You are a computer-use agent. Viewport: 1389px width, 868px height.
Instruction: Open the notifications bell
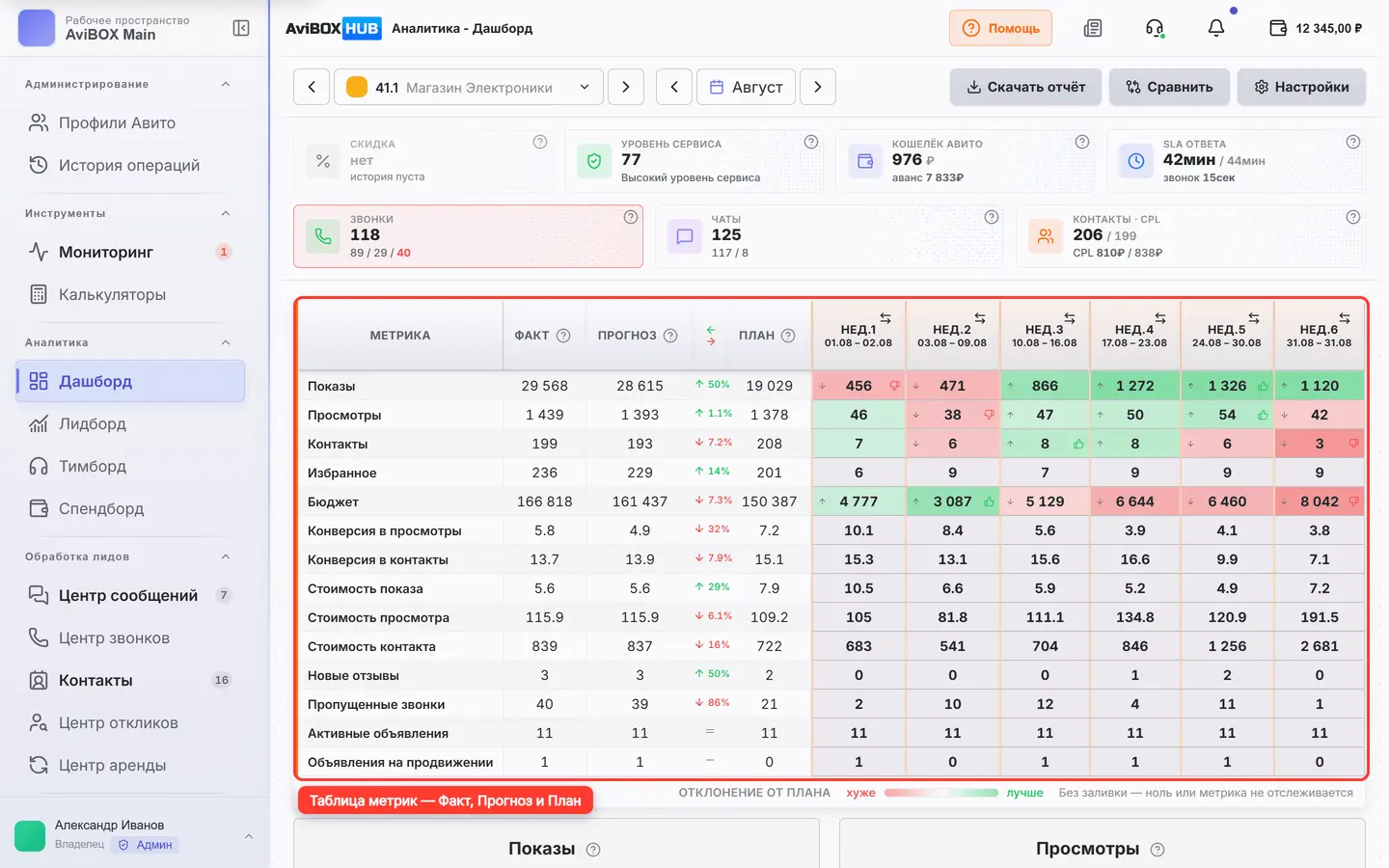(1216, 28)
